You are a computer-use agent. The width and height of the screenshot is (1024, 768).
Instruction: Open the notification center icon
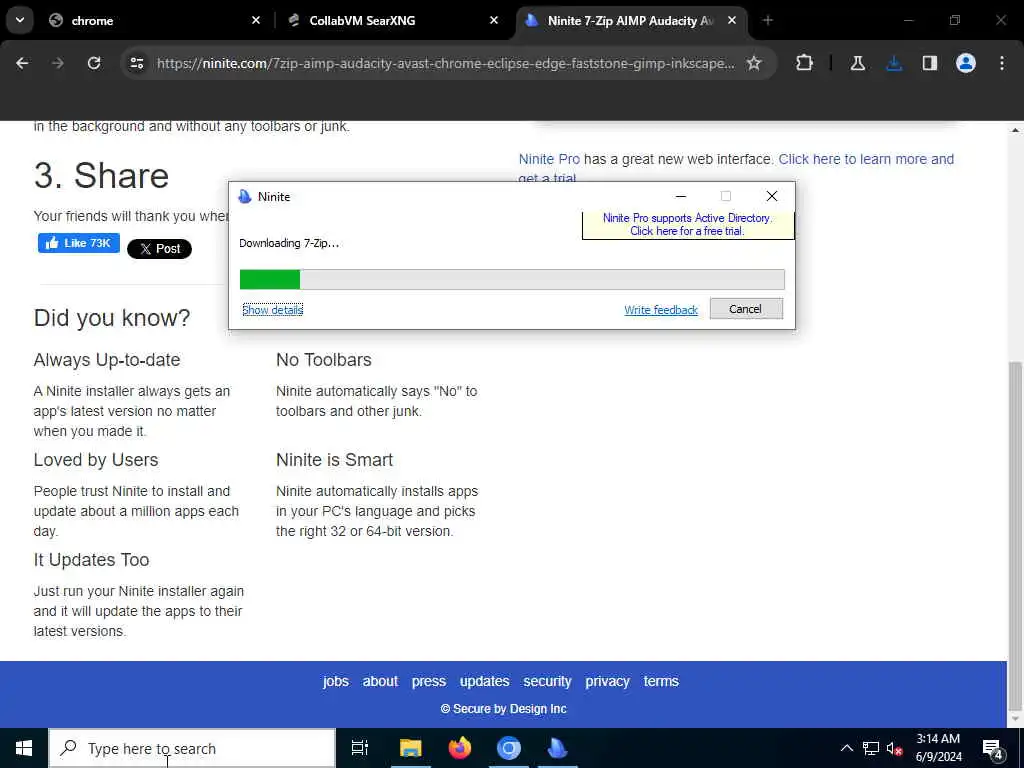(x=993, y=748)
